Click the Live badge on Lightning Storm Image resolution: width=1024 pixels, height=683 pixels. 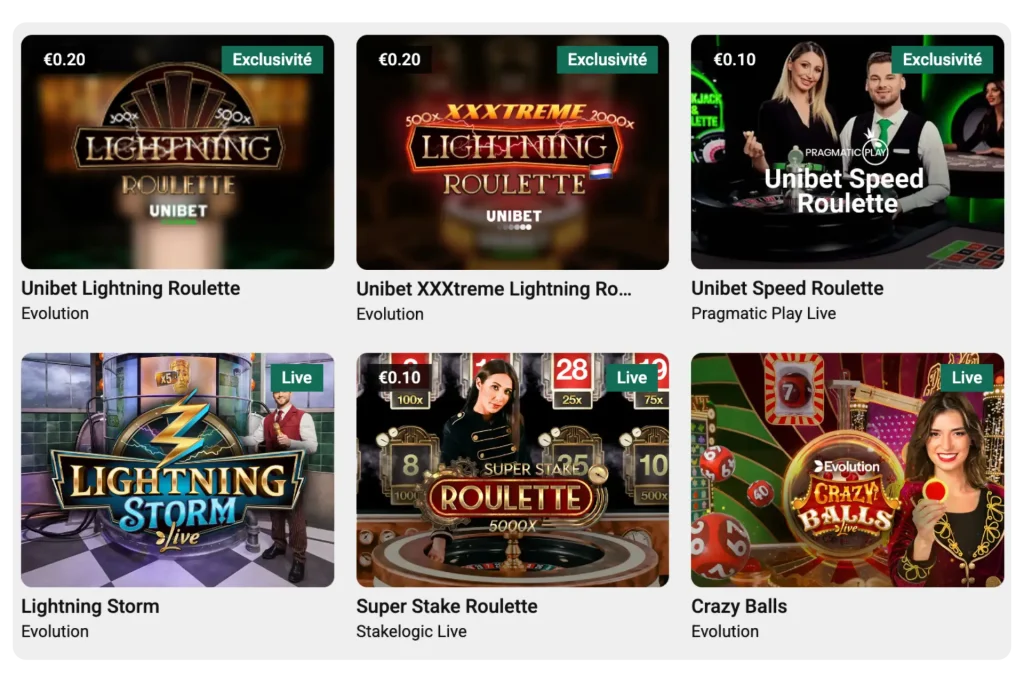[296, 377]
